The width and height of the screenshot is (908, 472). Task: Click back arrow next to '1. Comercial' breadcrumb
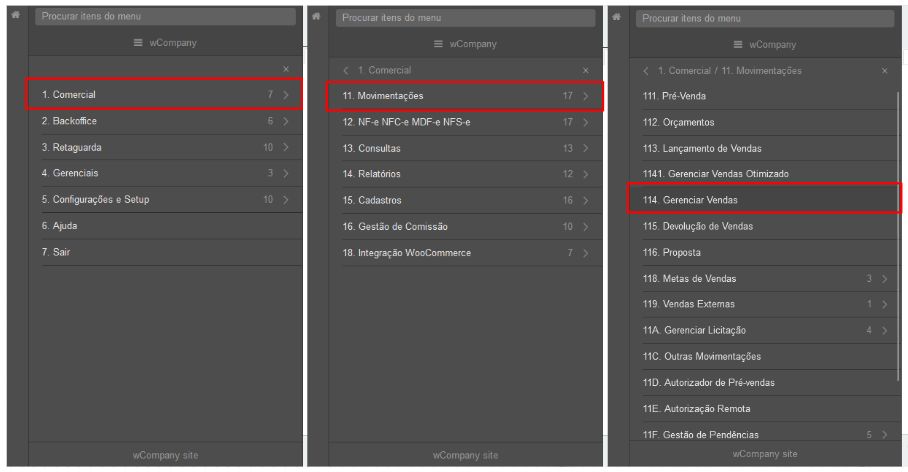[346, 71]
